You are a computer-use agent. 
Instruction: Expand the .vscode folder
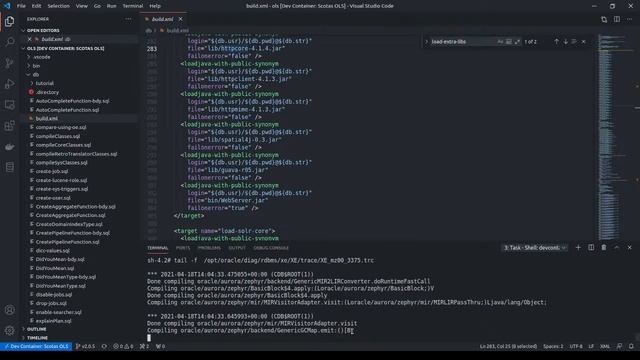pos(42,57)
